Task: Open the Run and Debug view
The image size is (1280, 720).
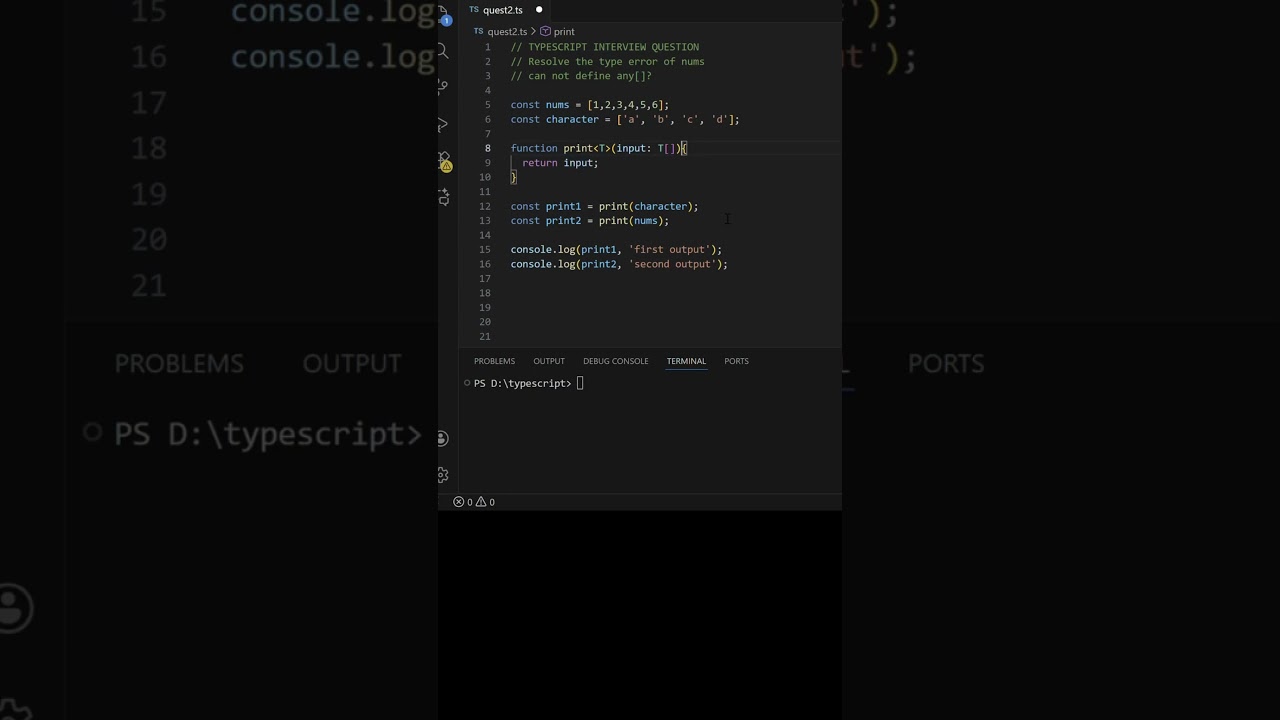Action: coord(444,125)
